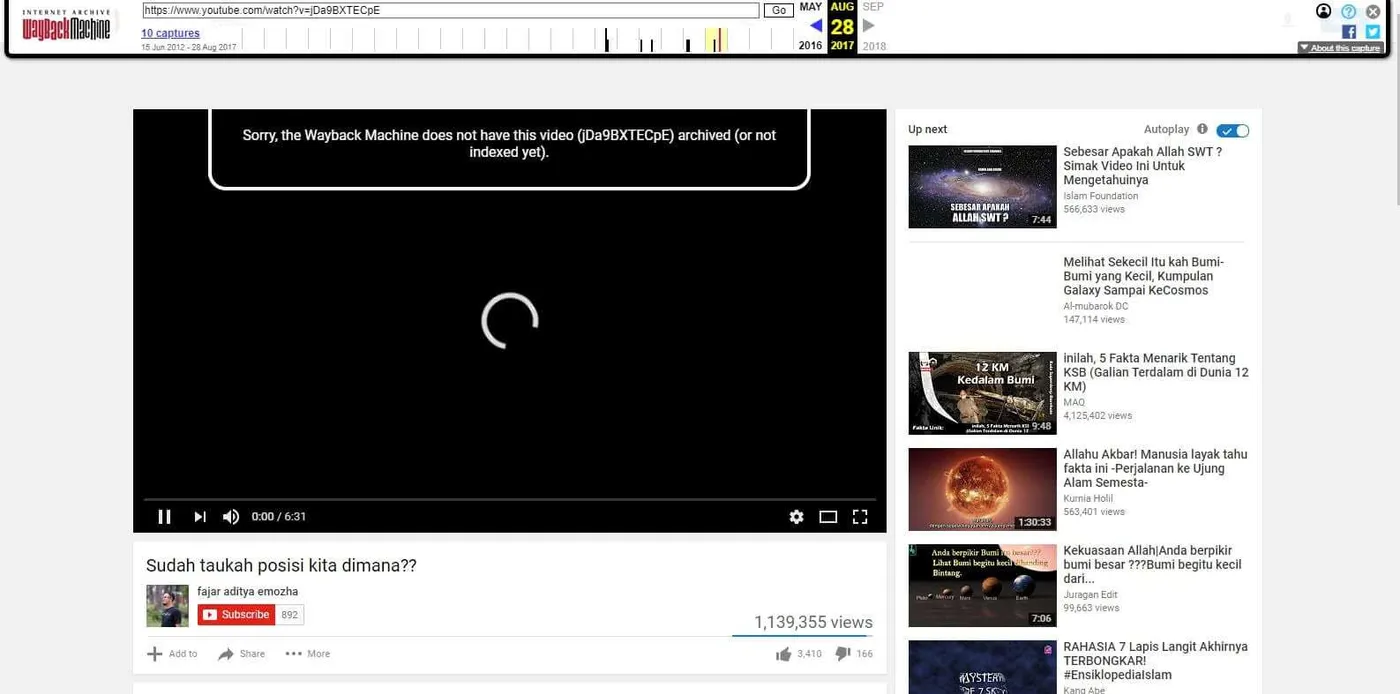Image resolution: width=1400 pixels, height=694 pixels.
Task: Click the video title Sudah taukah posisi kita dimana??
Action: pyautogui.click(x=281, y=565)
